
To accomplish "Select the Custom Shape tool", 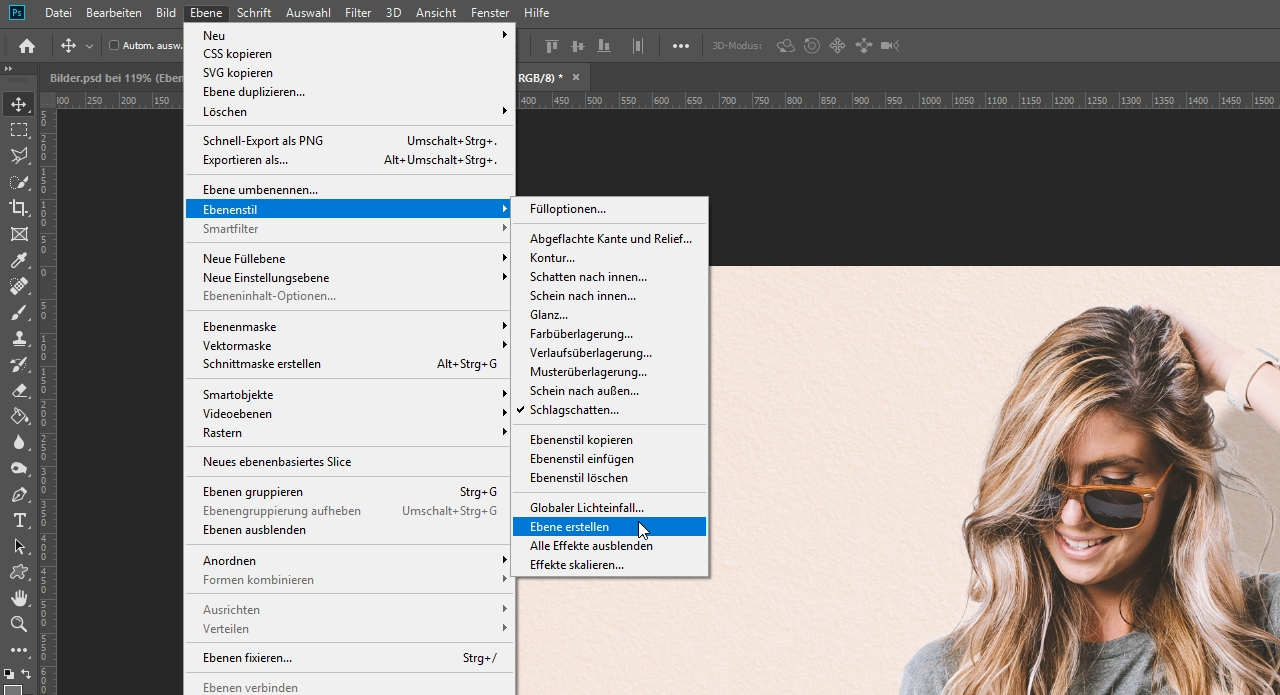I will point(19,572).
